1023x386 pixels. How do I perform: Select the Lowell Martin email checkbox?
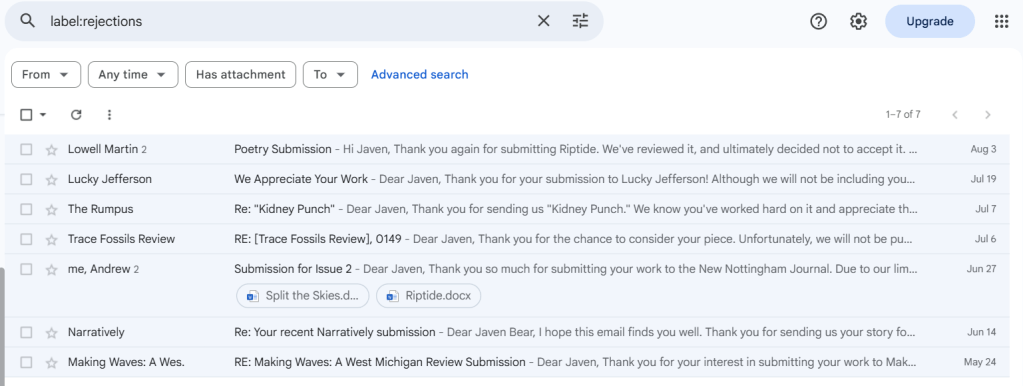(x=26, y=149)
